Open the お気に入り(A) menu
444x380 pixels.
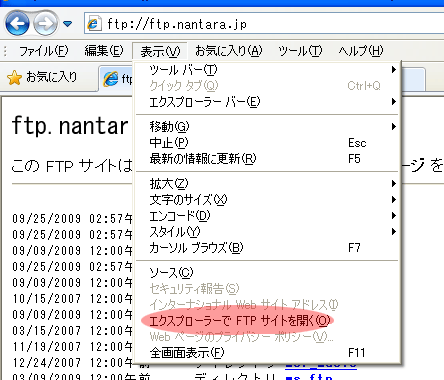click(229, 51)
